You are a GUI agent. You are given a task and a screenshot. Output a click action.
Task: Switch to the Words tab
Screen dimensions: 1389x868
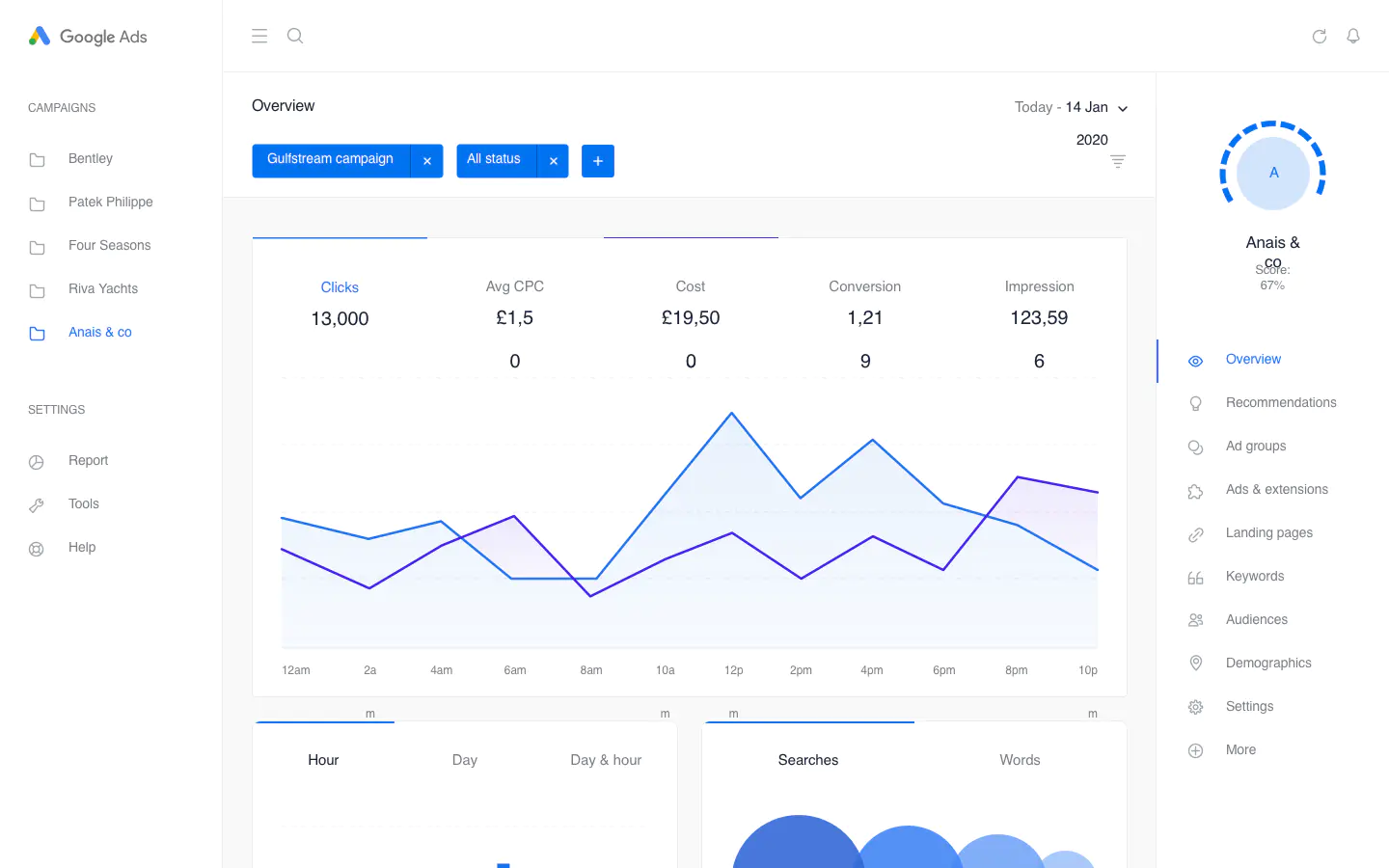tap(1020, 760)
